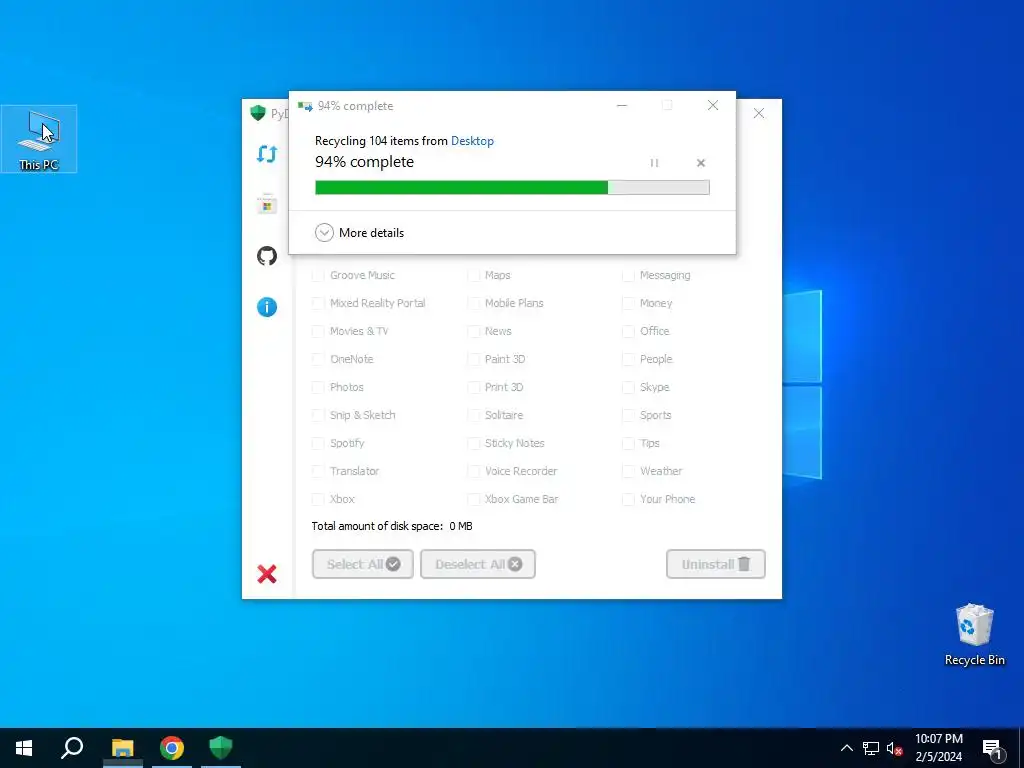Expand More details in progress dialog
The height and width of the screenshot is (768, 1024).
pos(359,232)
